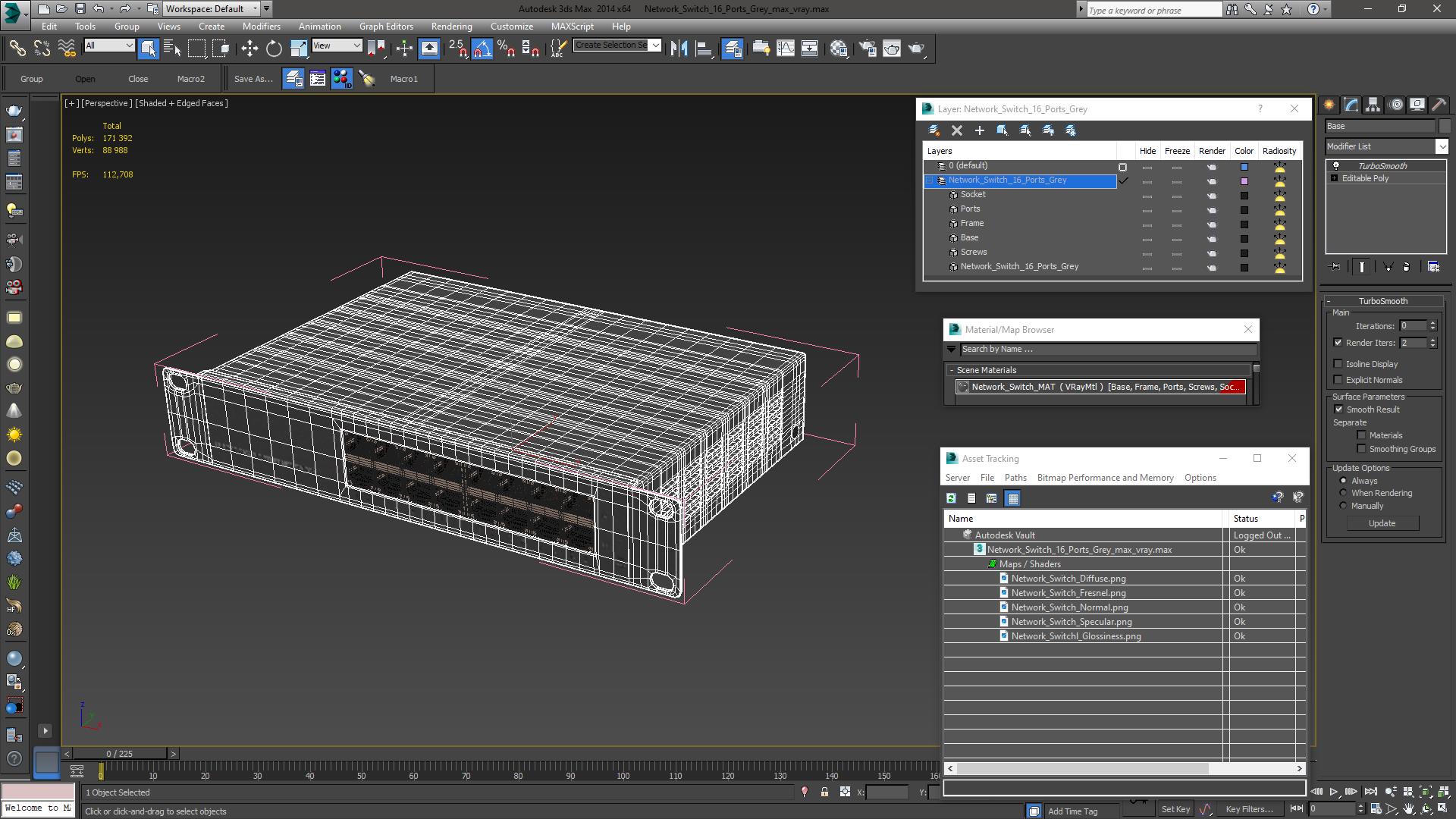This screenshot has width=1456, height=819.
Task: Select the Rotate tool in main toolbar
Action: 274,49
